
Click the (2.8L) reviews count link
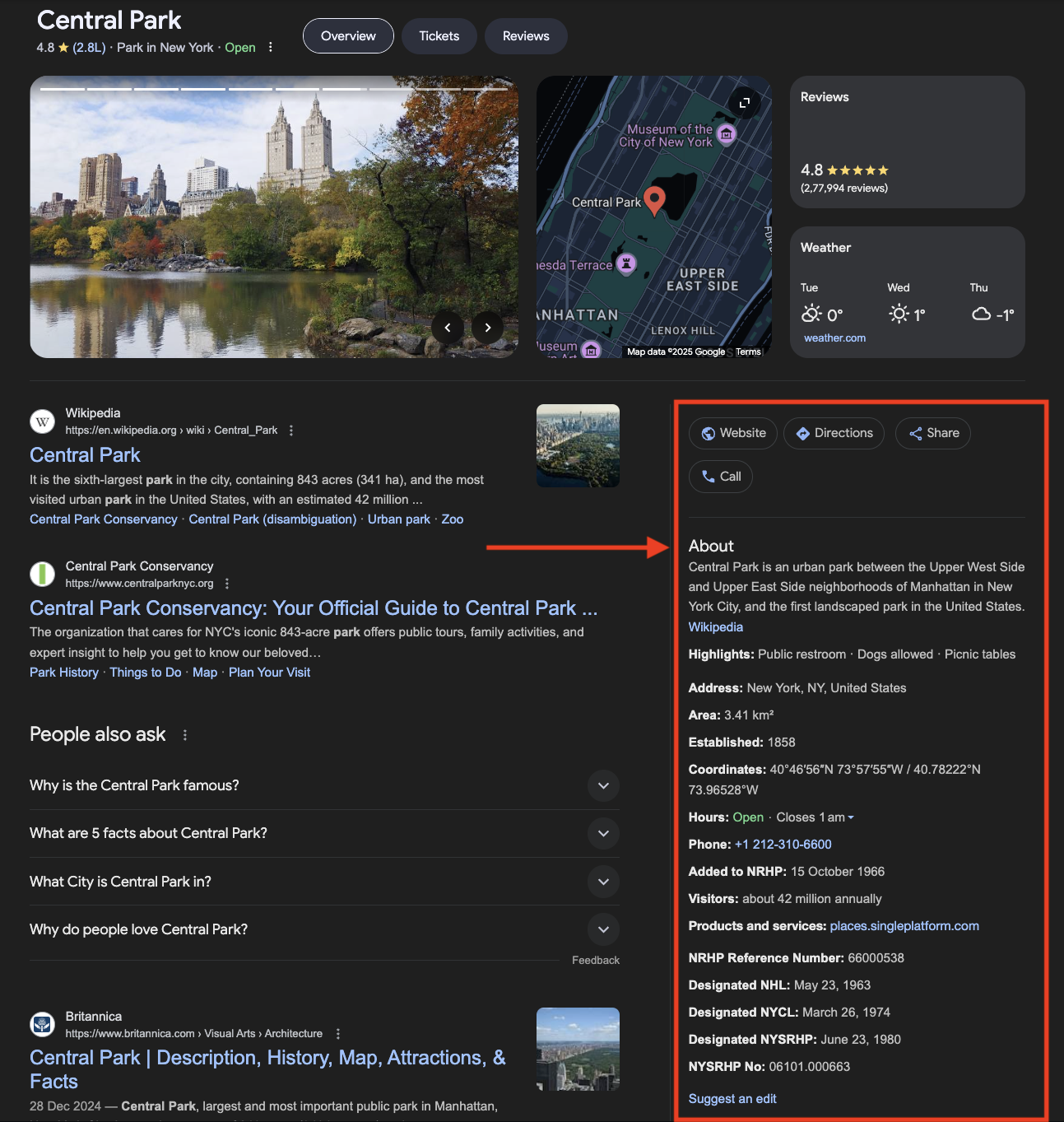[89, 48]
